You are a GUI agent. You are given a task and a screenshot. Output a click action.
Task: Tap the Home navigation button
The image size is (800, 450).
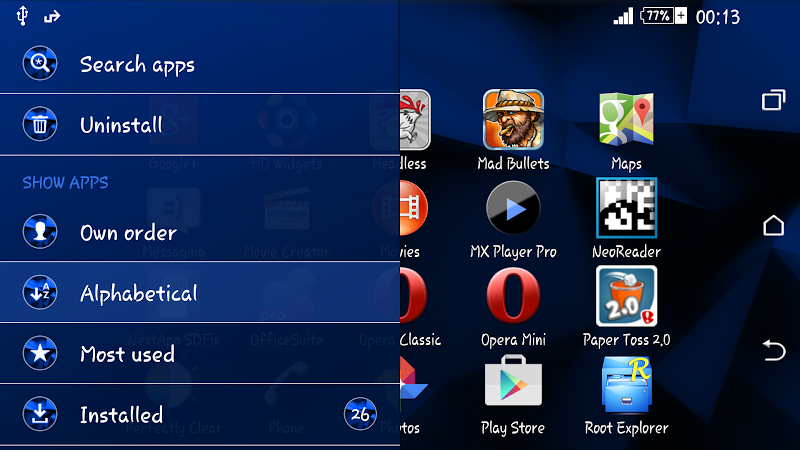point(773,225)
